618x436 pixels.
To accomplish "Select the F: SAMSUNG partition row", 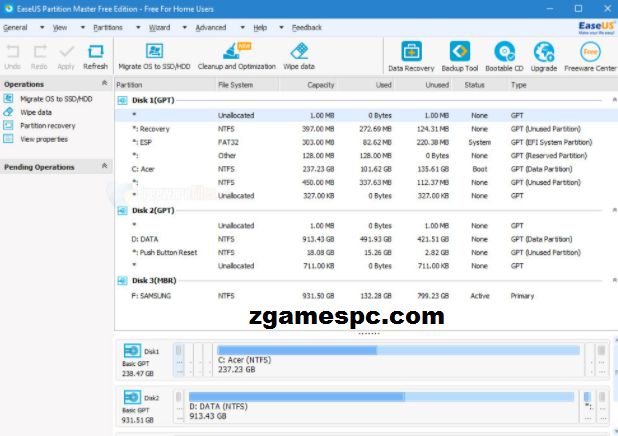I will coord(366,296).
